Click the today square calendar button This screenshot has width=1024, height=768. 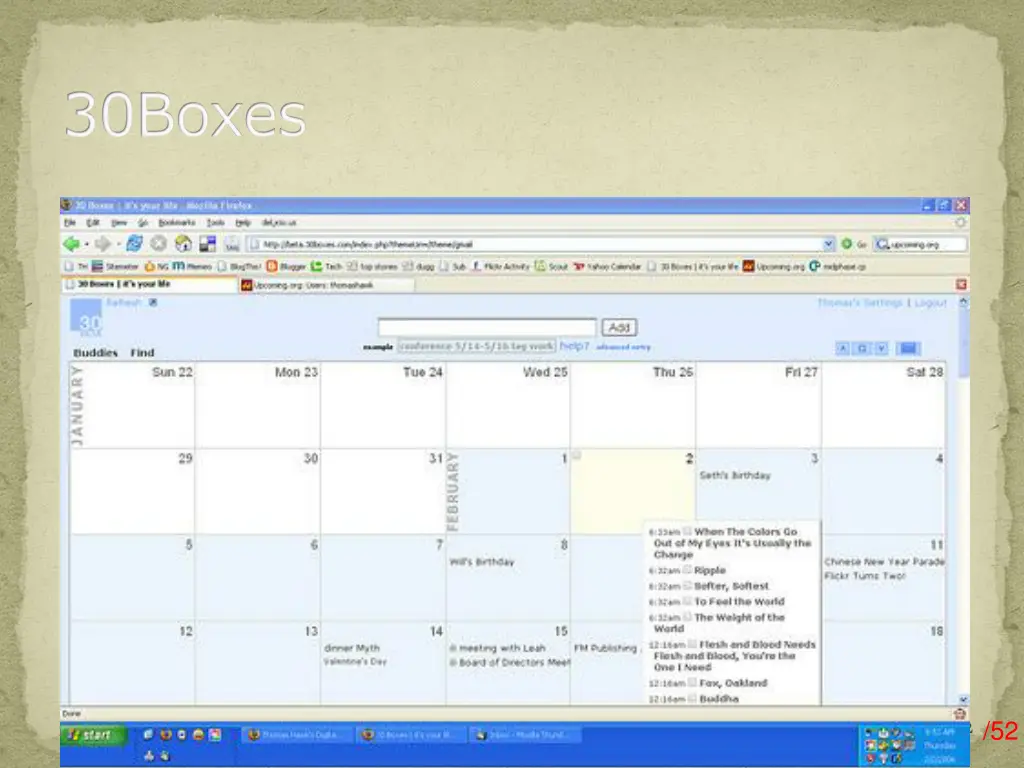862,348
